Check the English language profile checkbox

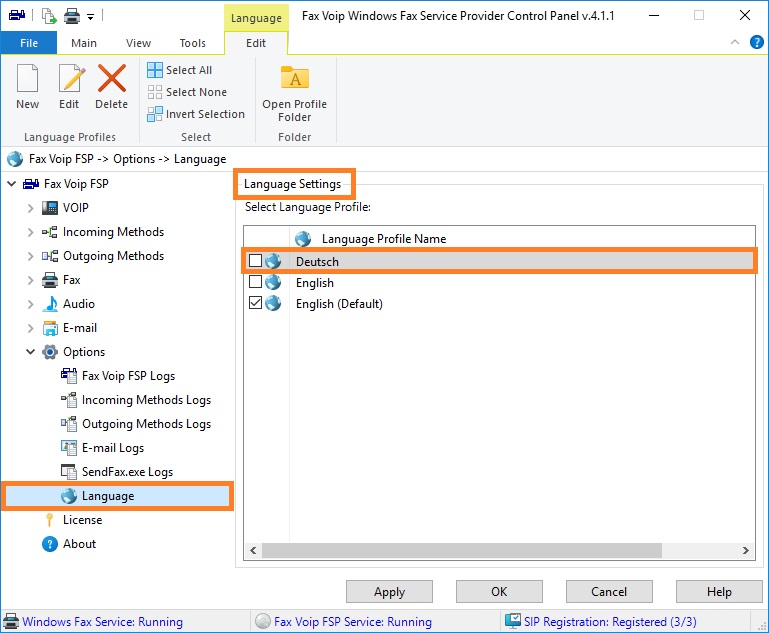pos(255,282)
